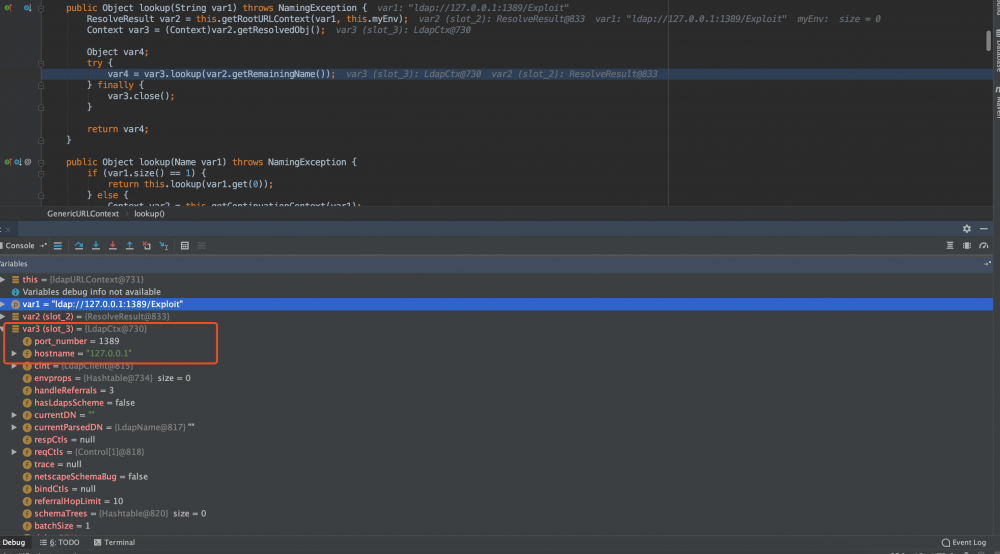Click the Threads layout icon in debug toolbar
The height and width of the screenshot is (554, 1000).
pyautogui.click(x=950, y=245)
